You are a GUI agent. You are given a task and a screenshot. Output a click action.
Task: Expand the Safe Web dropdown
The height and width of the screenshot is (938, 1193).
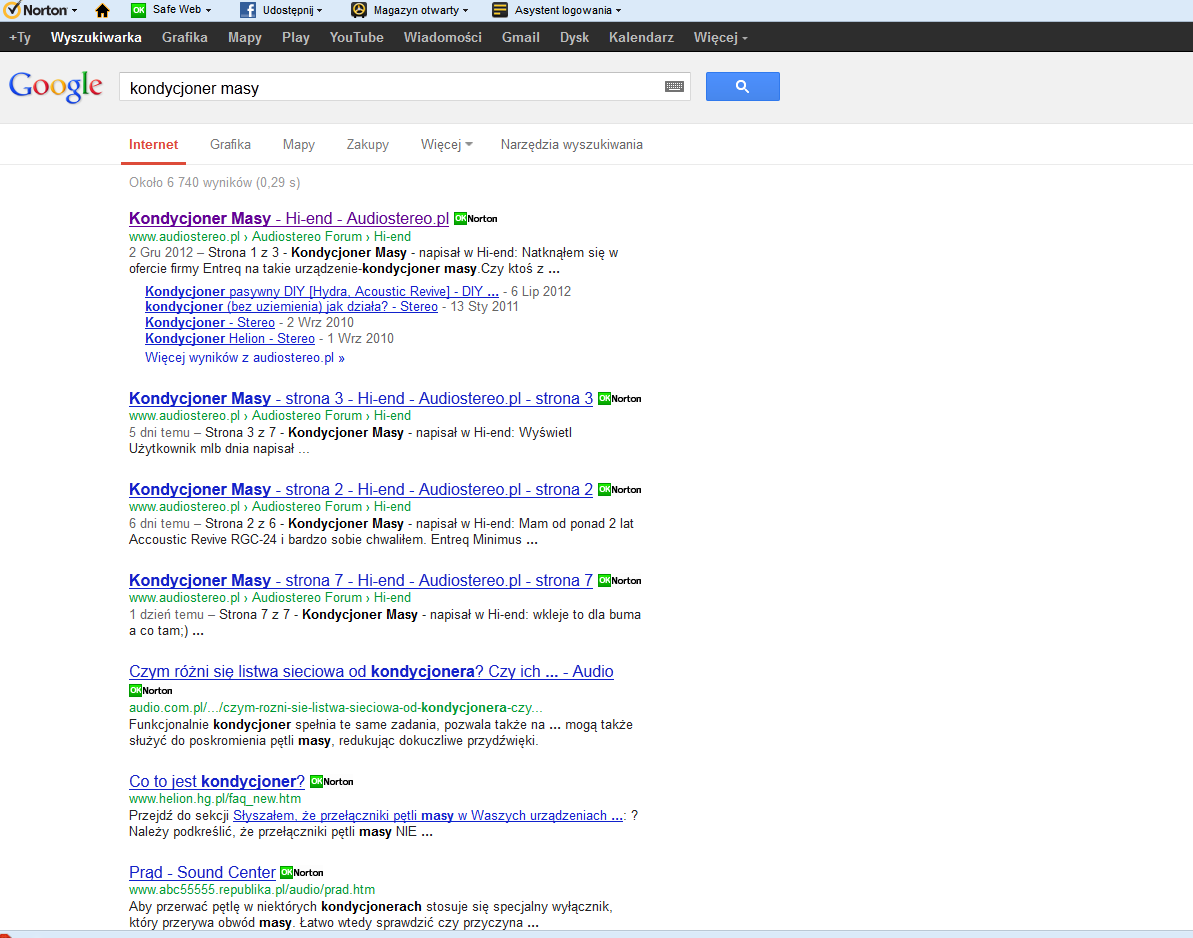(208, 11)
